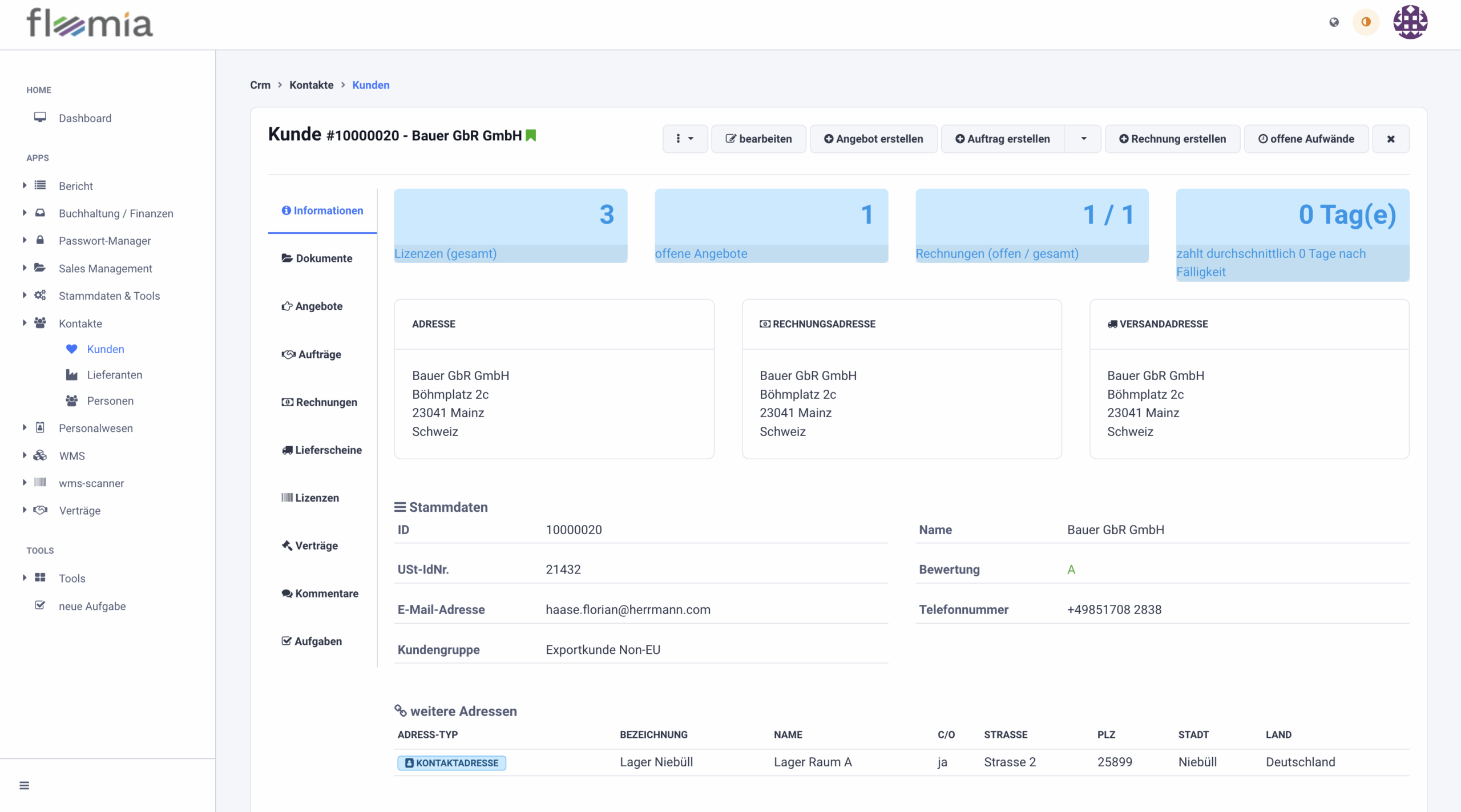Toggle dark/light theme contrast icon
1461x812 pixels.
(1366, 22)
